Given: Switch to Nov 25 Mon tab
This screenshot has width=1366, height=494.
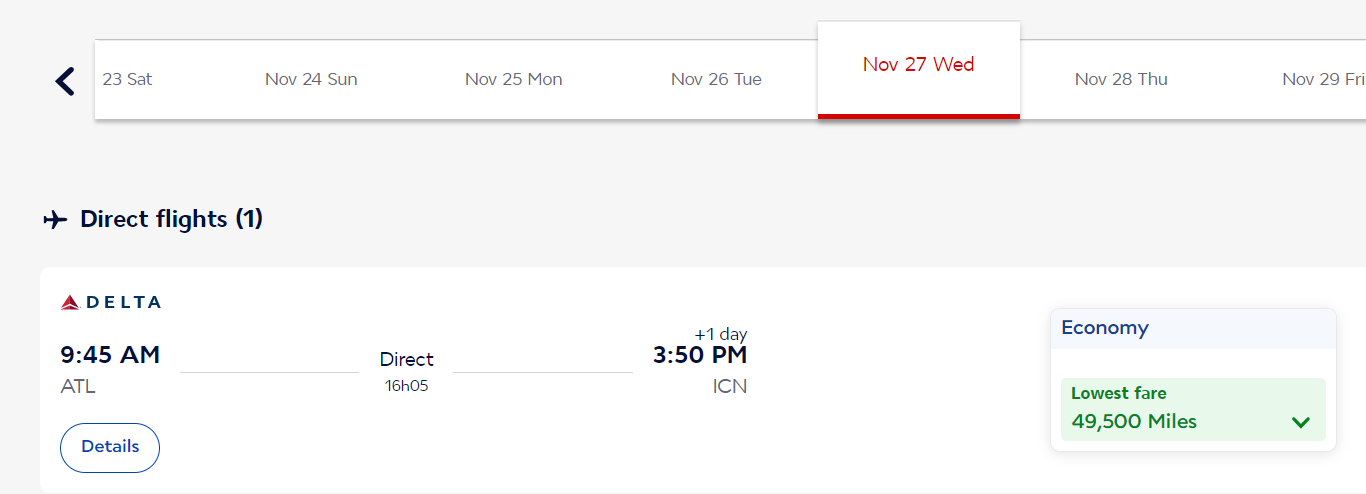Looking at the screenshot, I should (x=514, y=79).
